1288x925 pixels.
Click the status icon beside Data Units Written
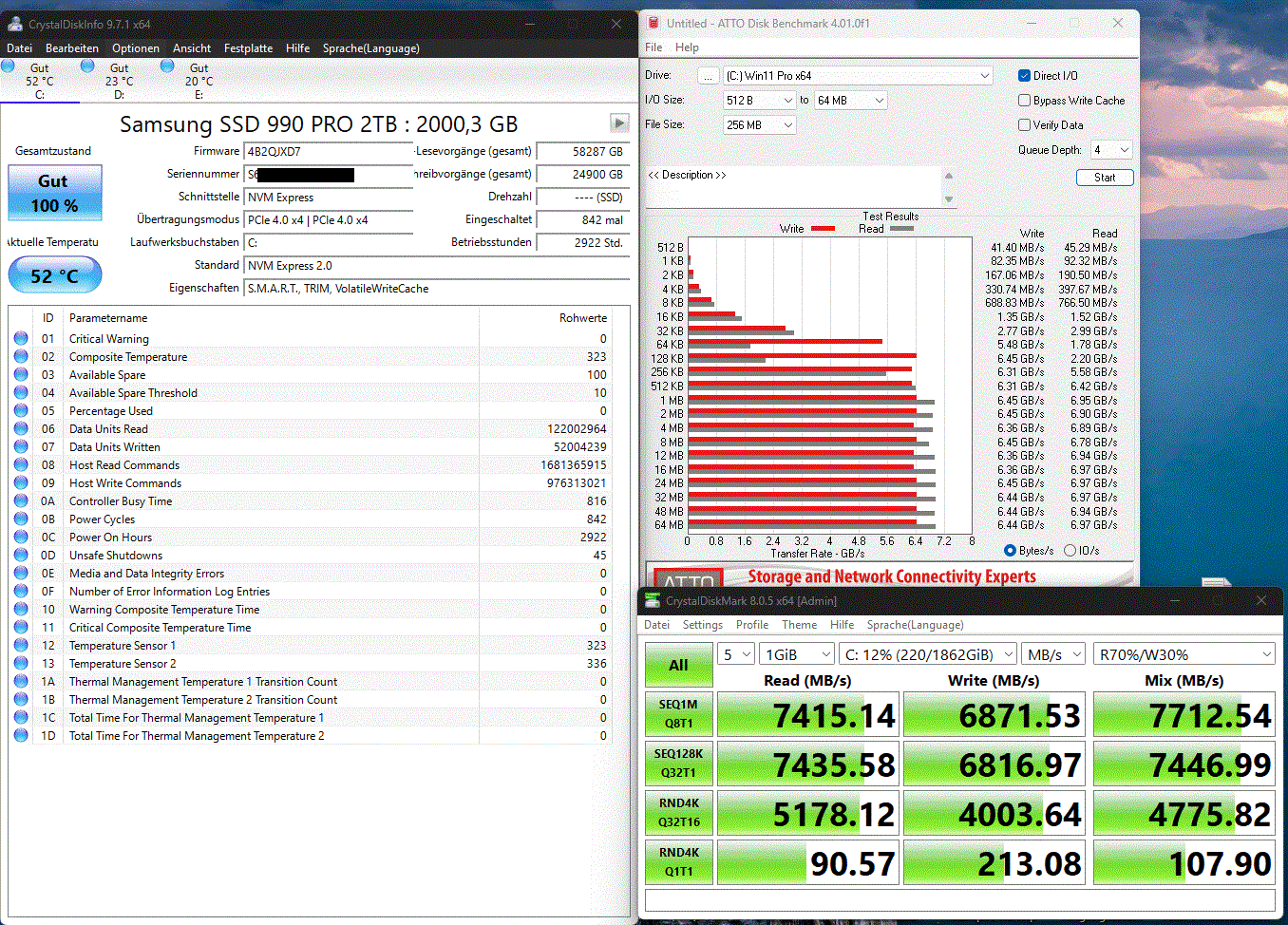(x=21, y=446)
